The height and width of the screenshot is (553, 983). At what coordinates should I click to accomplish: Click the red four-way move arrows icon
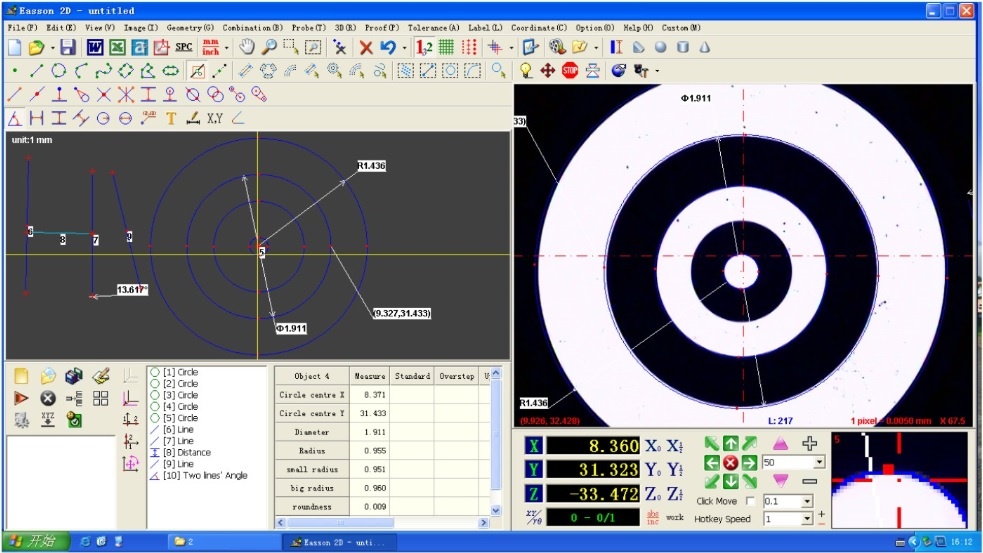click(547, 71)
